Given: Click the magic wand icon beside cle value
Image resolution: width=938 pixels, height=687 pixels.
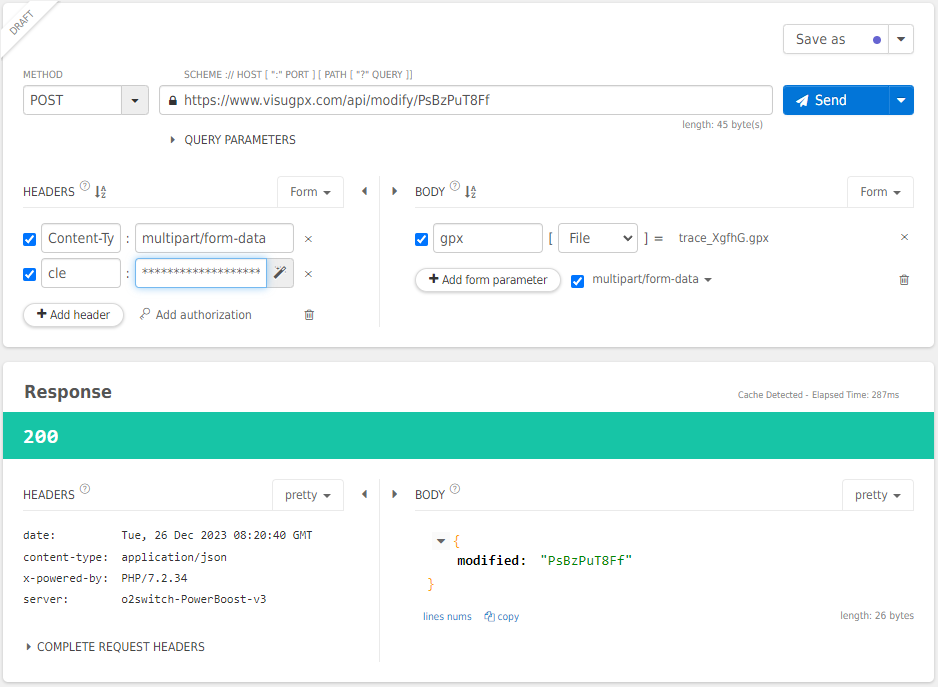Looking at the screenshot, I should [x=280, y=273].
